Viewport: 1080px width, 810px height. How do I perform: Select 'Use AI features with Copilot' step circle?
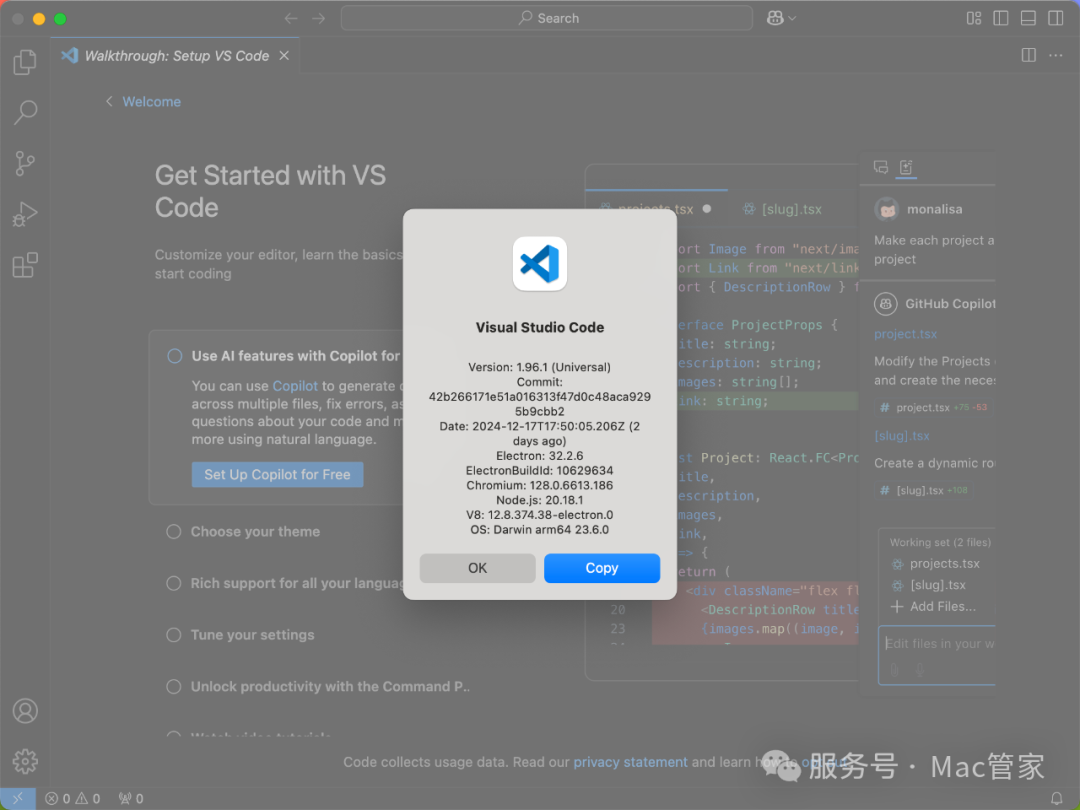[175, 356]
